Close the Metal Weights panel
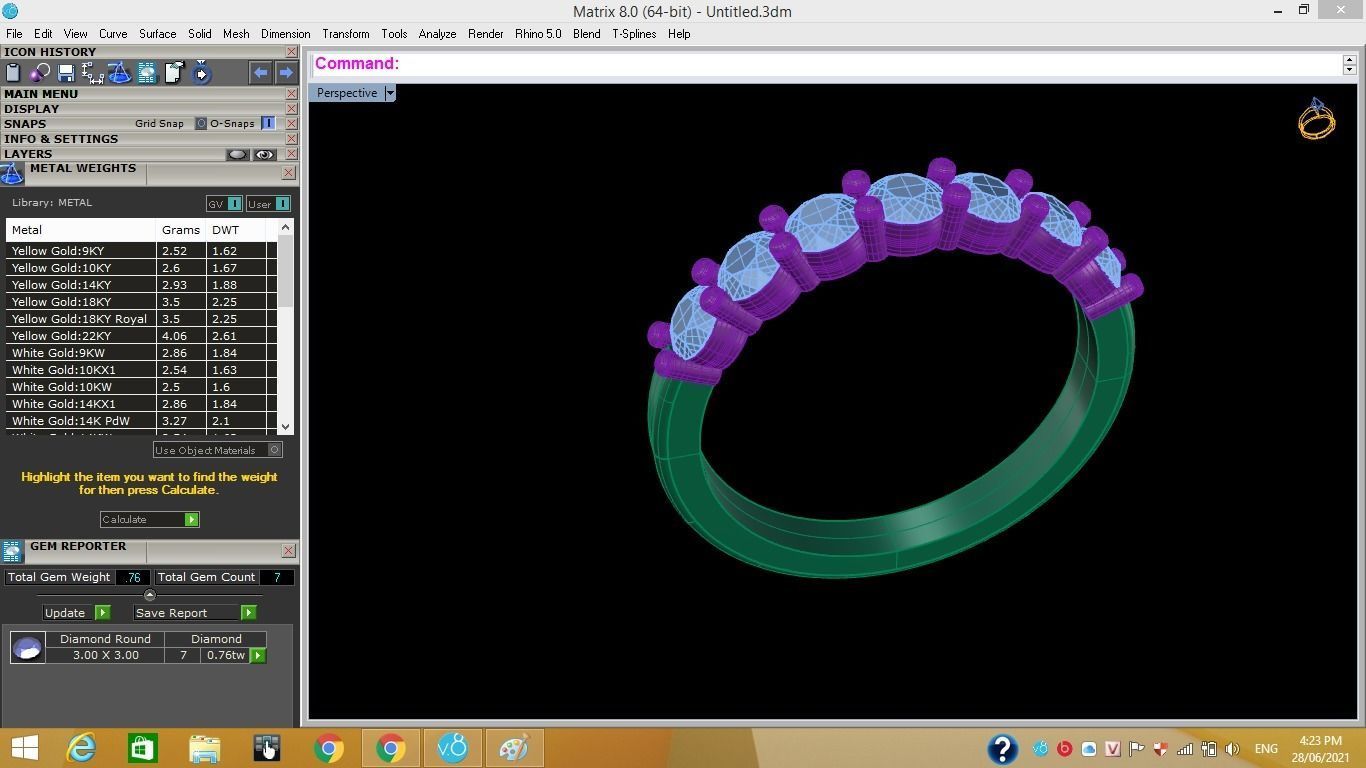 [x=288, y=173]
